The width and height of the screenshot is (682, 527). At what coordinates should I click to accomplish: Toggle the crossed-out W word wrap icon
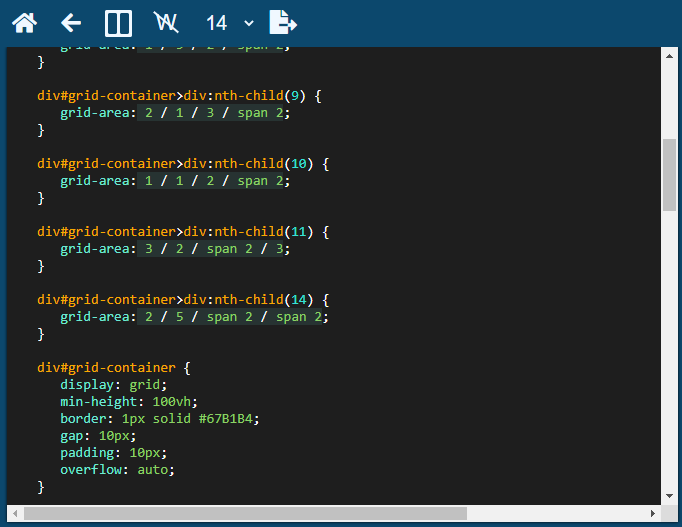pyautogui.click(x=166, y=22)
